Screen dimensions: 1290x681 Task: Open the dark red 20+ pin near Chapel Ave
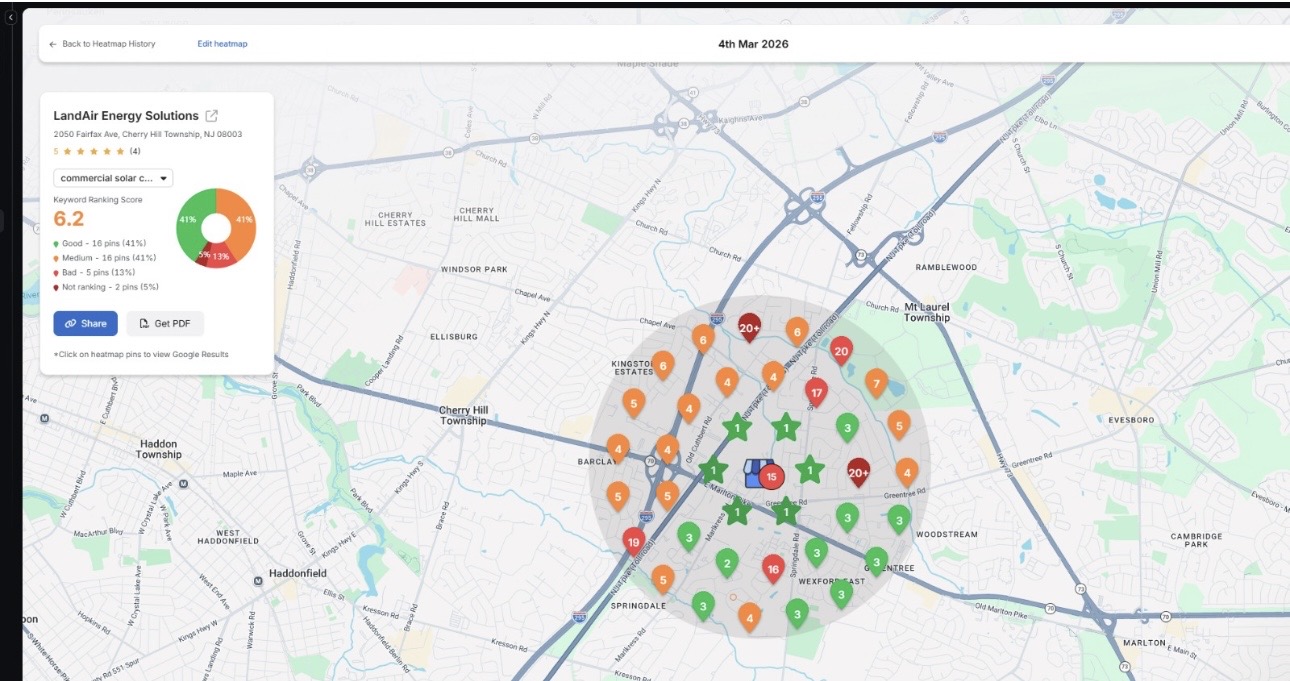[x=750, y=328]
